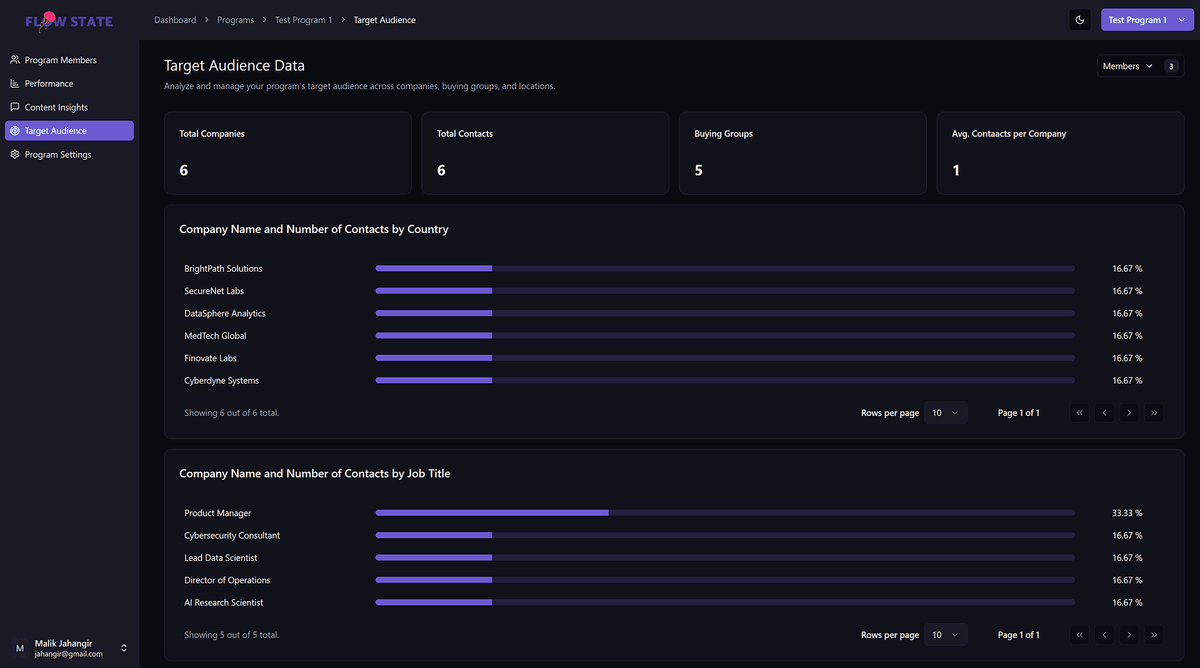Open Programs breadcrumb link
The image size is (1200, 668).
point(235,20)
